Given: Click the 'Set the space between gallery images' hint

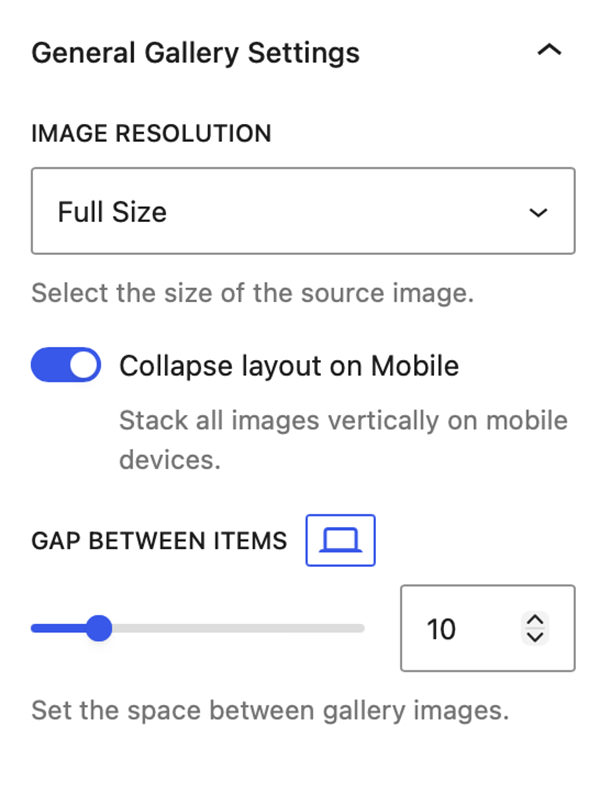Looking at the screenshot, I should coord(270,711).
